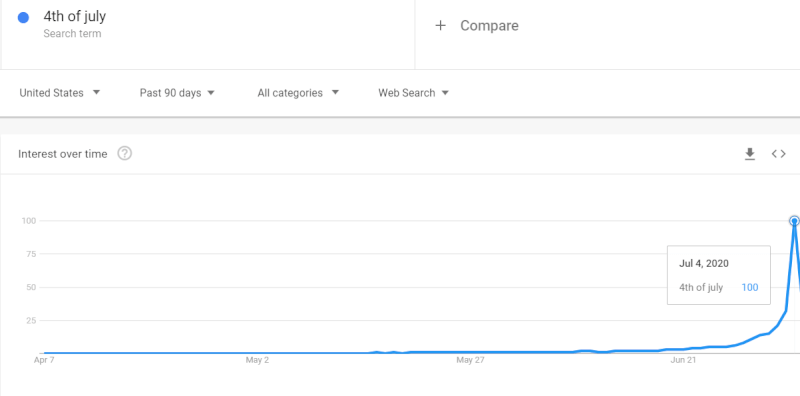Screen dimensions: 800x396
Task: Open the embed code icon
Action: [x=779, y=154]
